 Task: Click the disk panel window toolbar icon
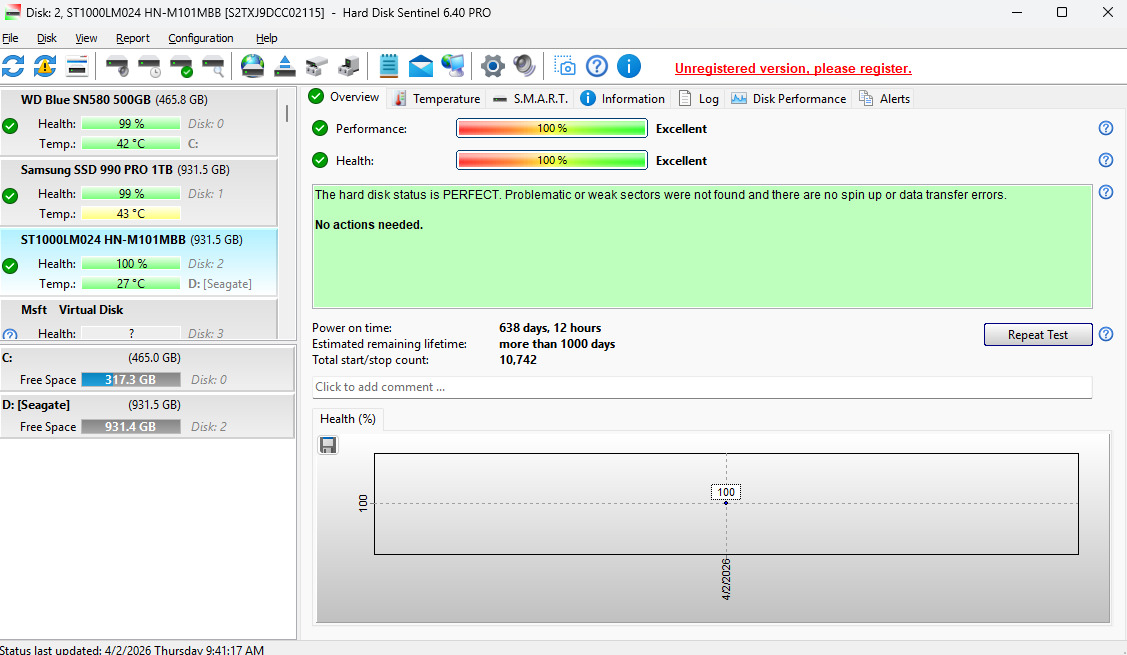point(76,66)
